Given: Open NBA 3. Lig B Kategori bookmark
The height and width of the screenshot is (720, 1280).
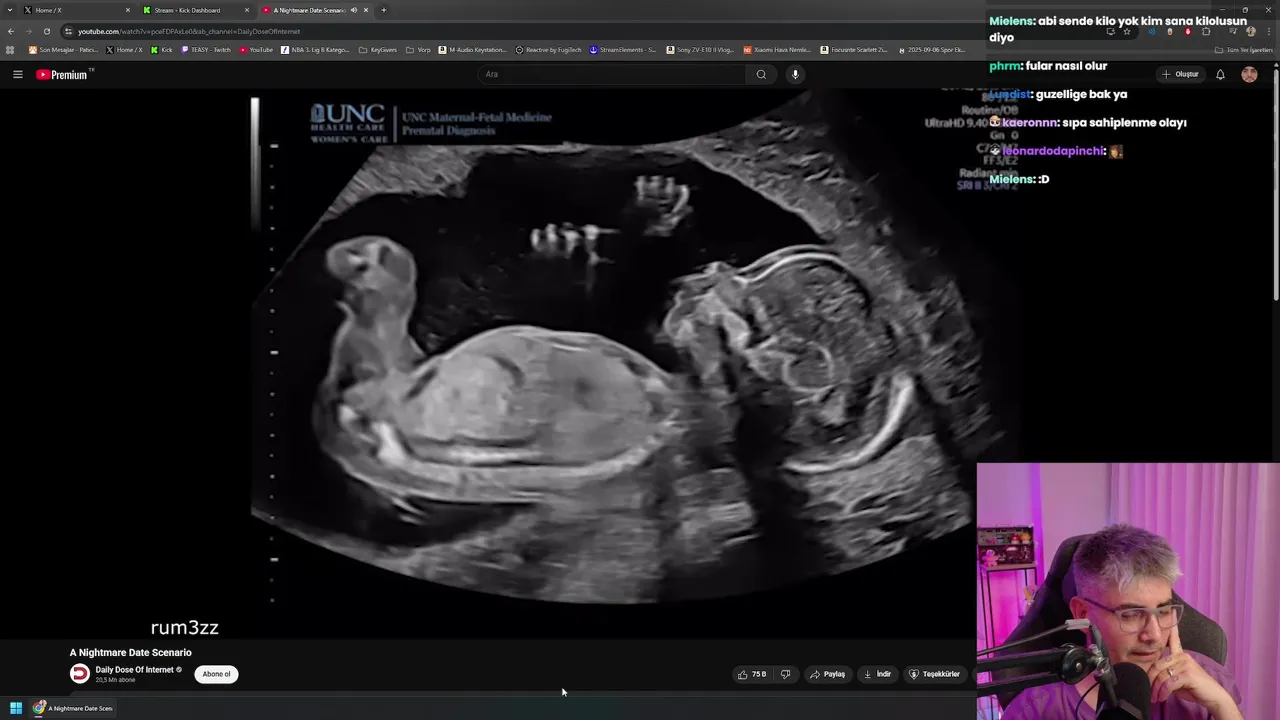Looking at the screenshot, I should coord(315,50).
